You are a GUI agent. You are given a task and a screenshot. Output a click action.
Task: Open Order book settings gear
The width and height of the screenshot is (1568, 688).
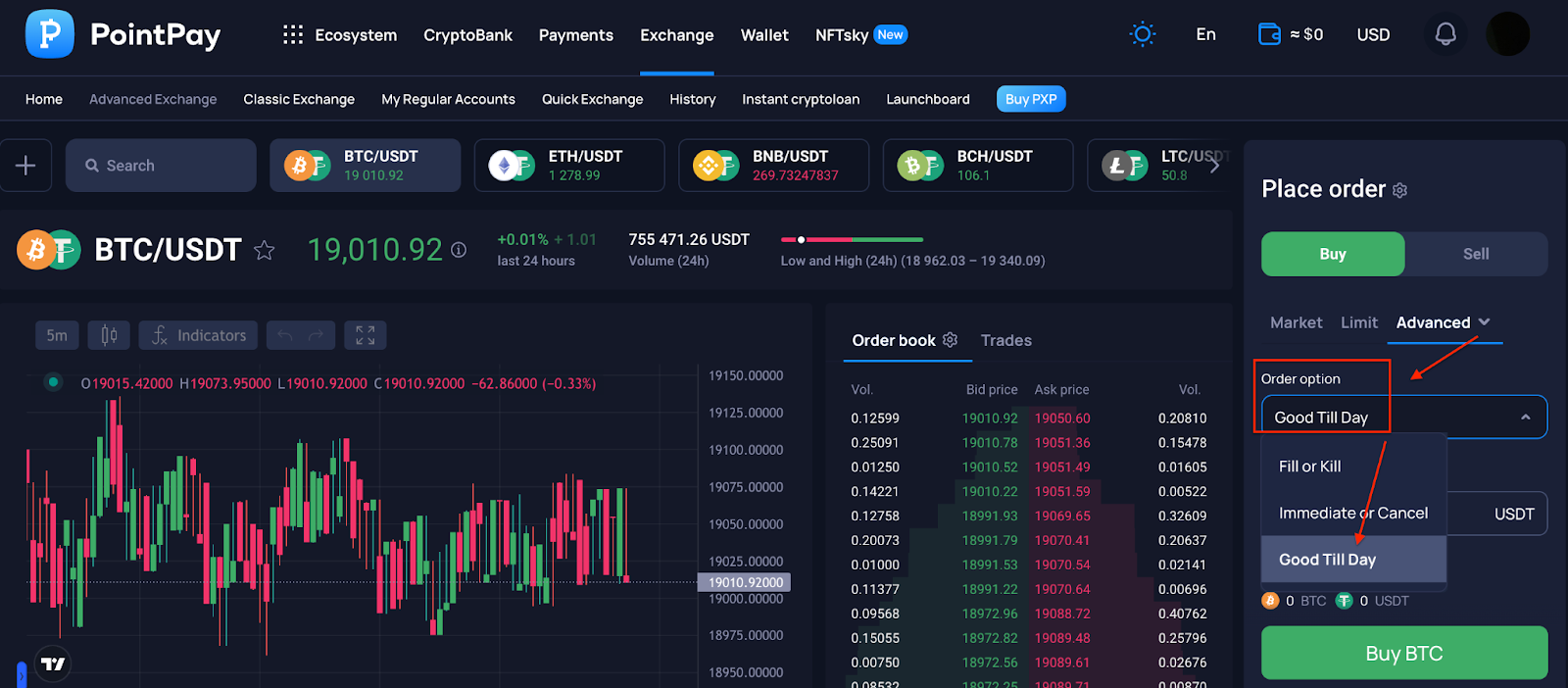[x=950, y=339]
